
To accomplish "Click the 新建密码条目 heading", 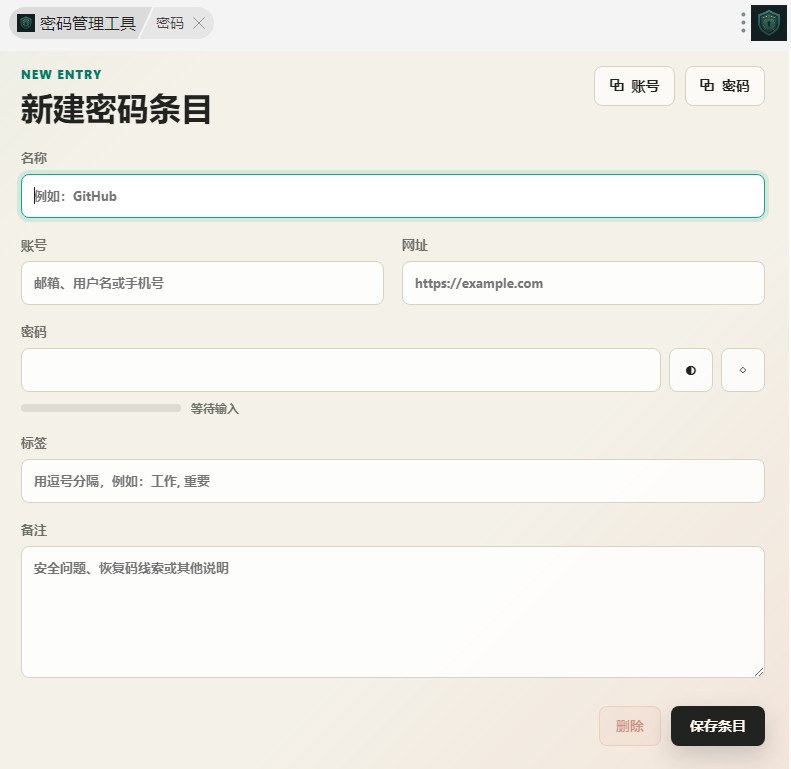I will pos(116,109).
